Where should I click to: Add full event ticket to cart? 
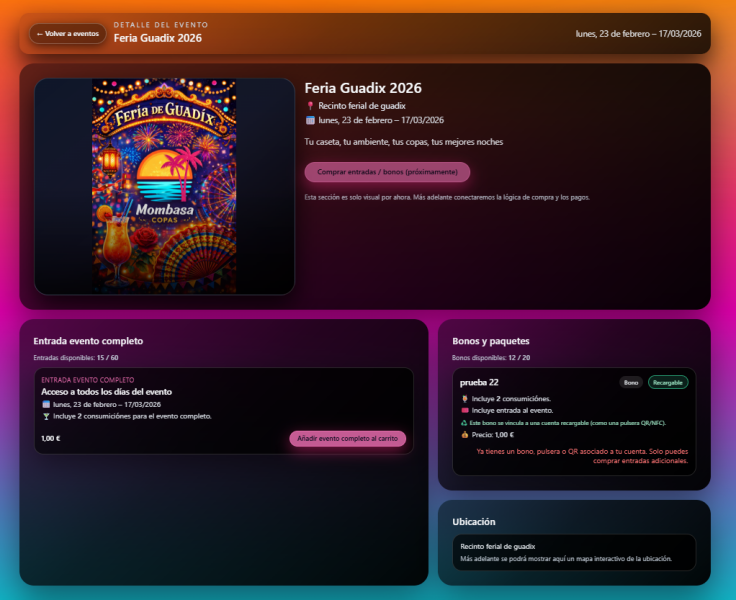pos(347,439)
